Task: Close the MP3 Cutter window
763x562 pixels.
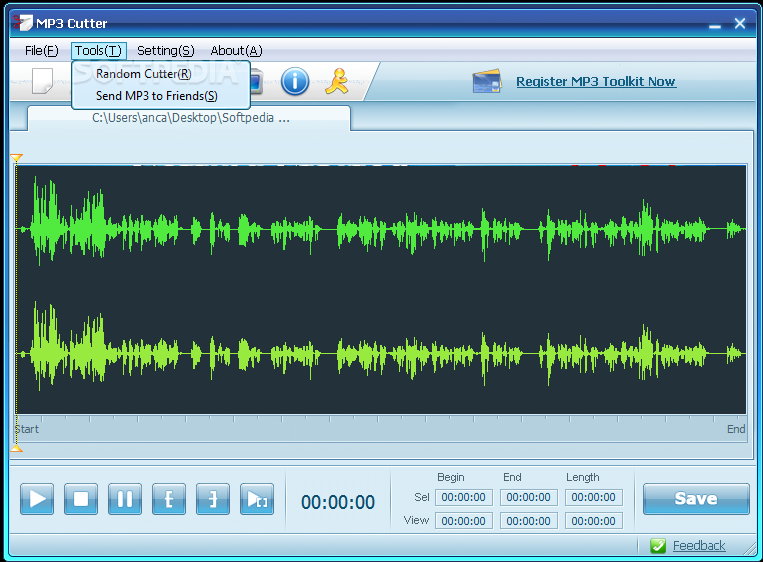Action: pos(740,23)
